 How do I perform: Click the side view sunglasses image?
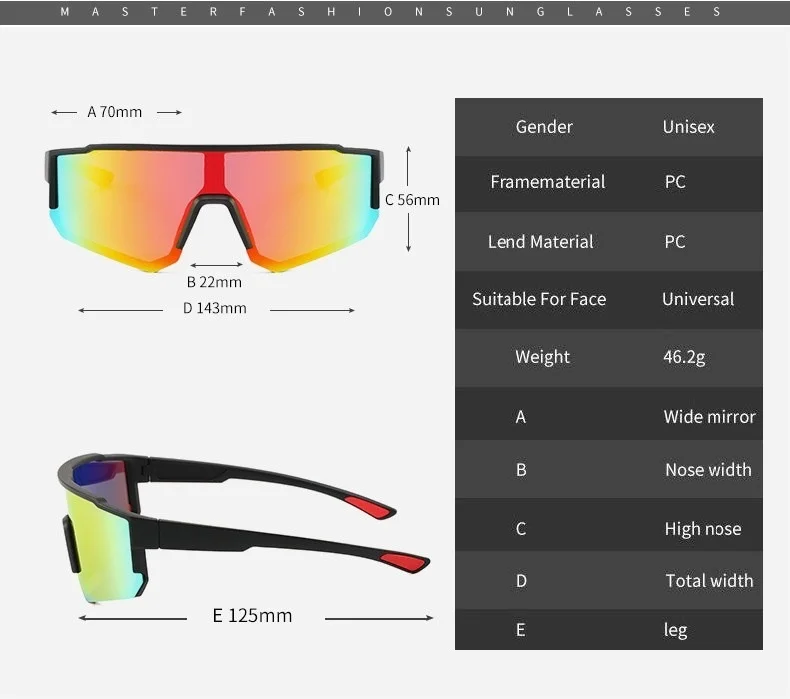pyautogui.click(x=243, y=528)
